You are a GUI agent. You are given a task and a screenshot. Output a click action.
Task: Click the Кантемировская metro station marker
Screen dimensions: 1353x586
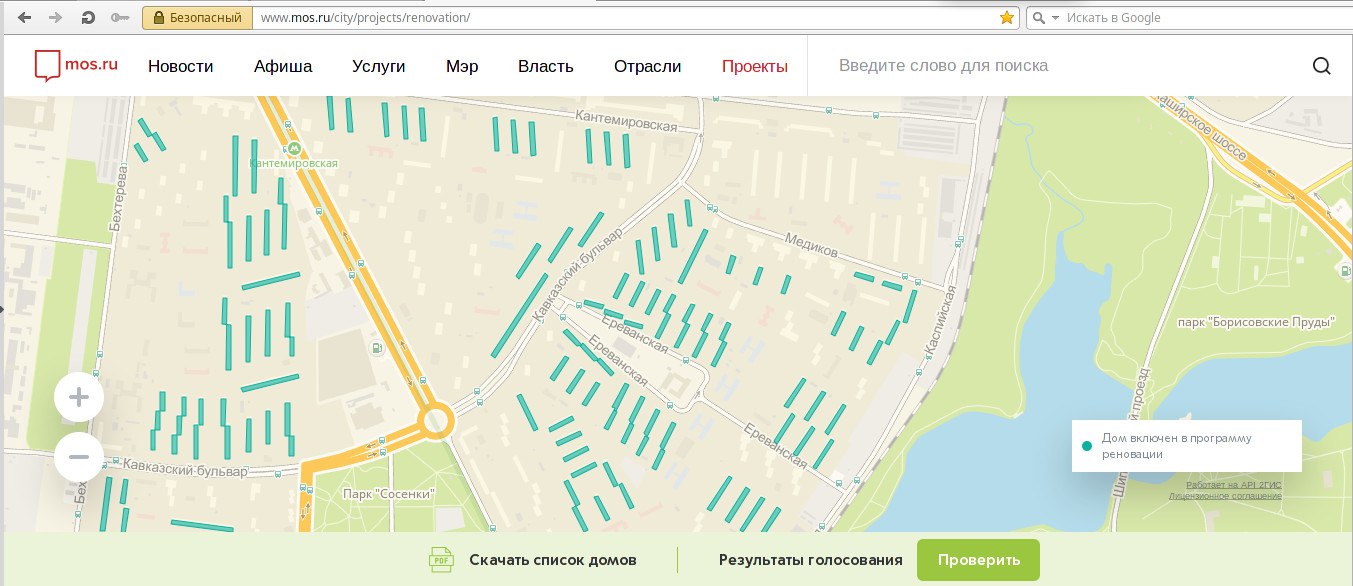(293, 150)
